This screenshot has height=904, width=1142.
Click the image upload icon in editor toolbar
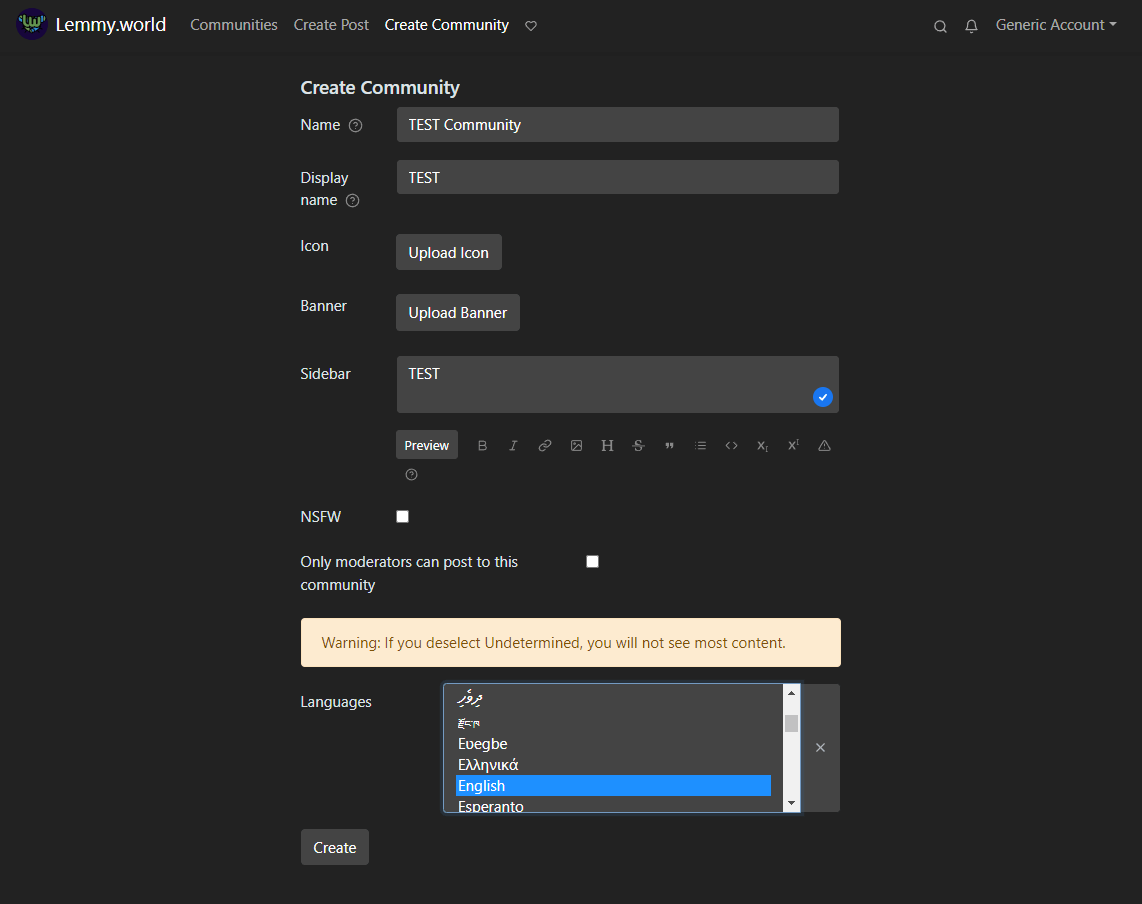pyautogui.click(x=576, y=445)
